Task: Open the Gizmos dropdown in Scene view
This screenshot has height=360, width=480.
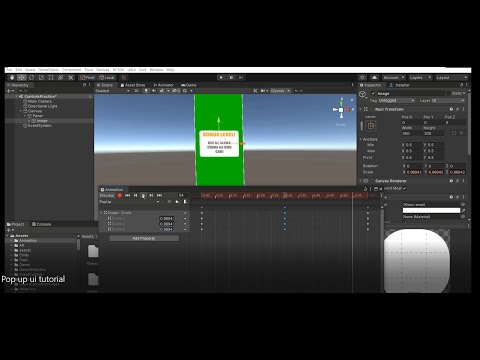Action: click(x=280, y=91)
